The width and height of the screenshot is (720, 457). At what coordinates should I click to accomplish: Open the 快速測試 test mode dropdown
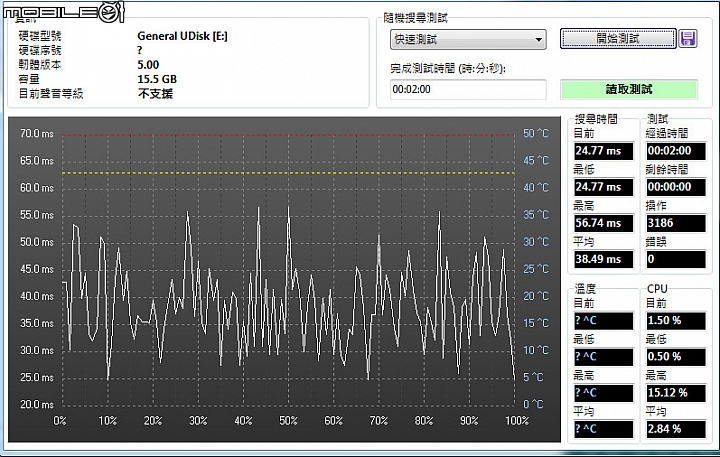click(468, 39)
